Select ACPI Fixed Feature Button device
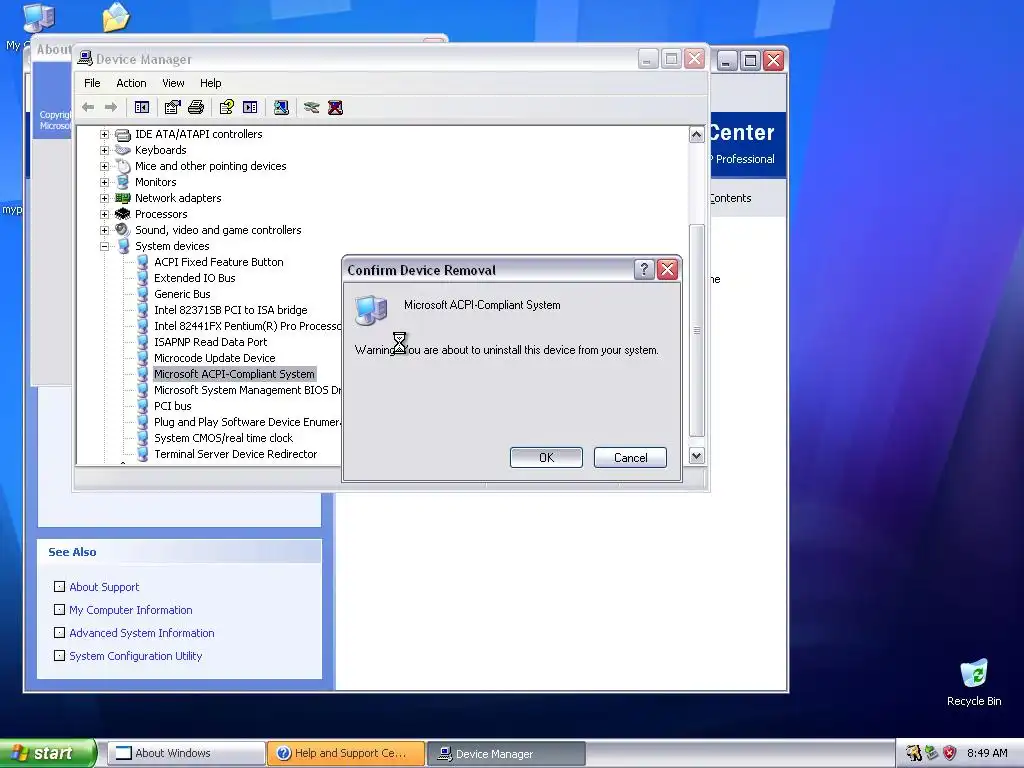The width and height of the screenshot is (1024, 768). tap(219, 262)
